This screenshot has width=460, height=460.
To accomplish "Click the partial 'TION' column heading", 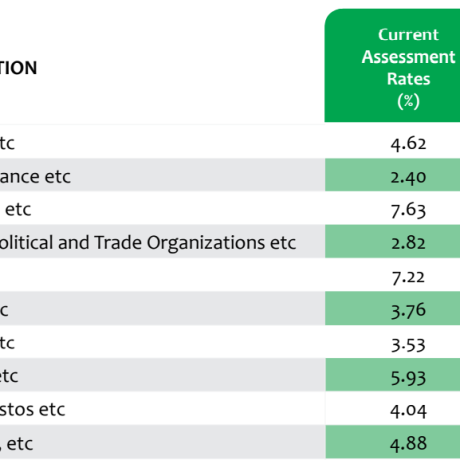I will 18,68.
